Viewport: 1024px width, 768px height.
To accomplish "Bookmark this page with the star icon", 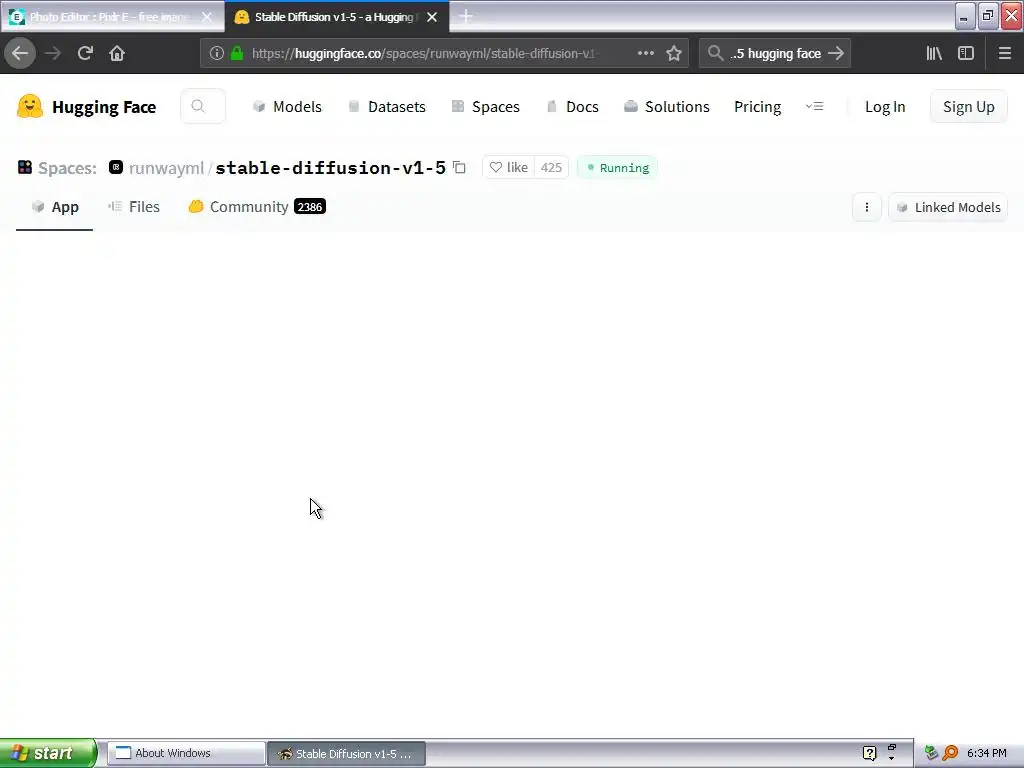I will pos(674,54).
